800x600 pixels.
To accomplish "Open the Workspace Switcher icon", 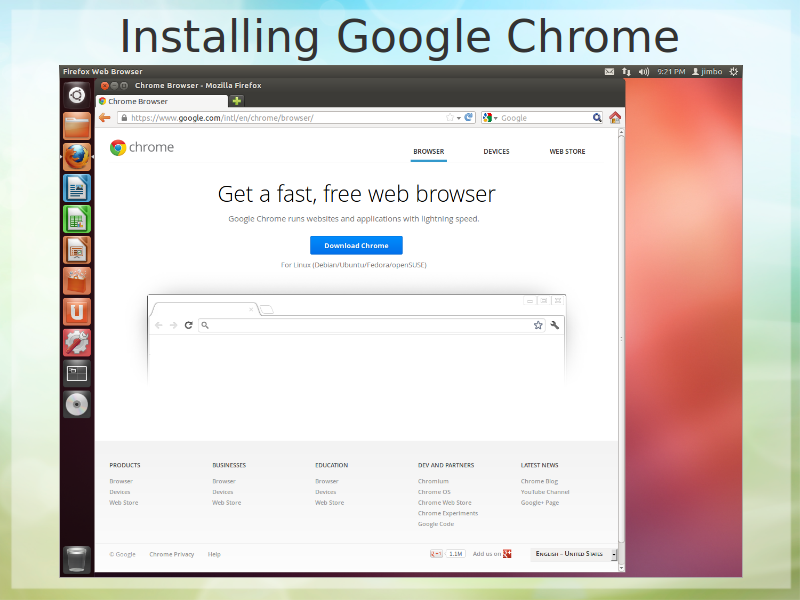I will [x=77, y=374].
